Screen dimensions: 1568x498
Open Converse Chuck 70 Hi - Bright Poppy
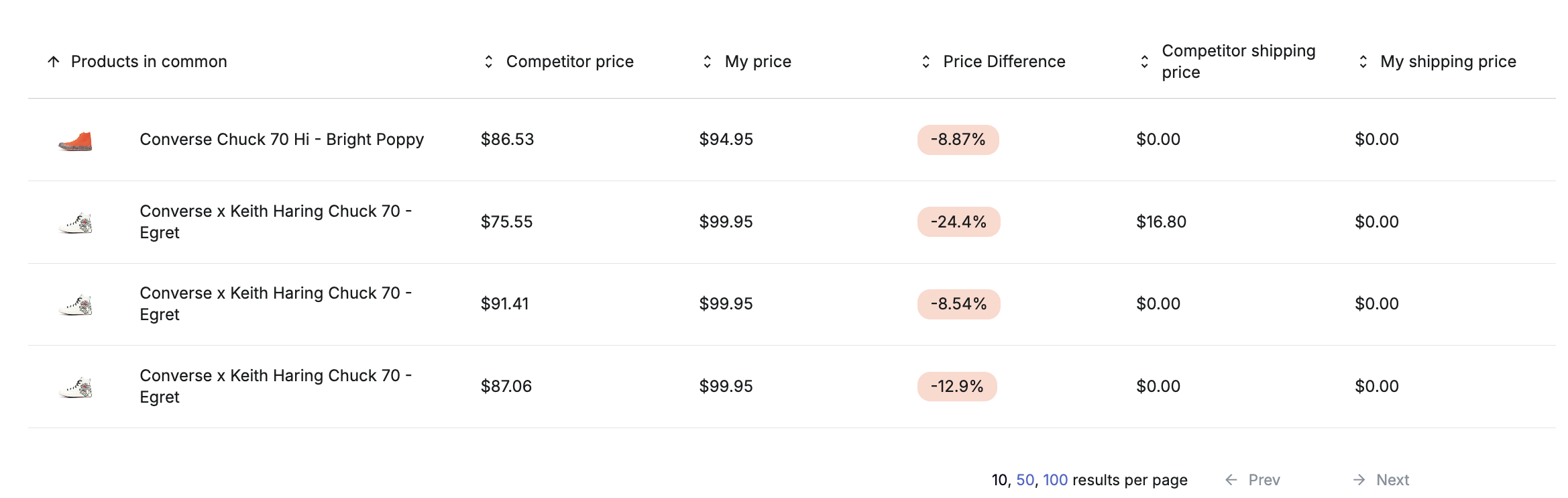coord(282,140)
